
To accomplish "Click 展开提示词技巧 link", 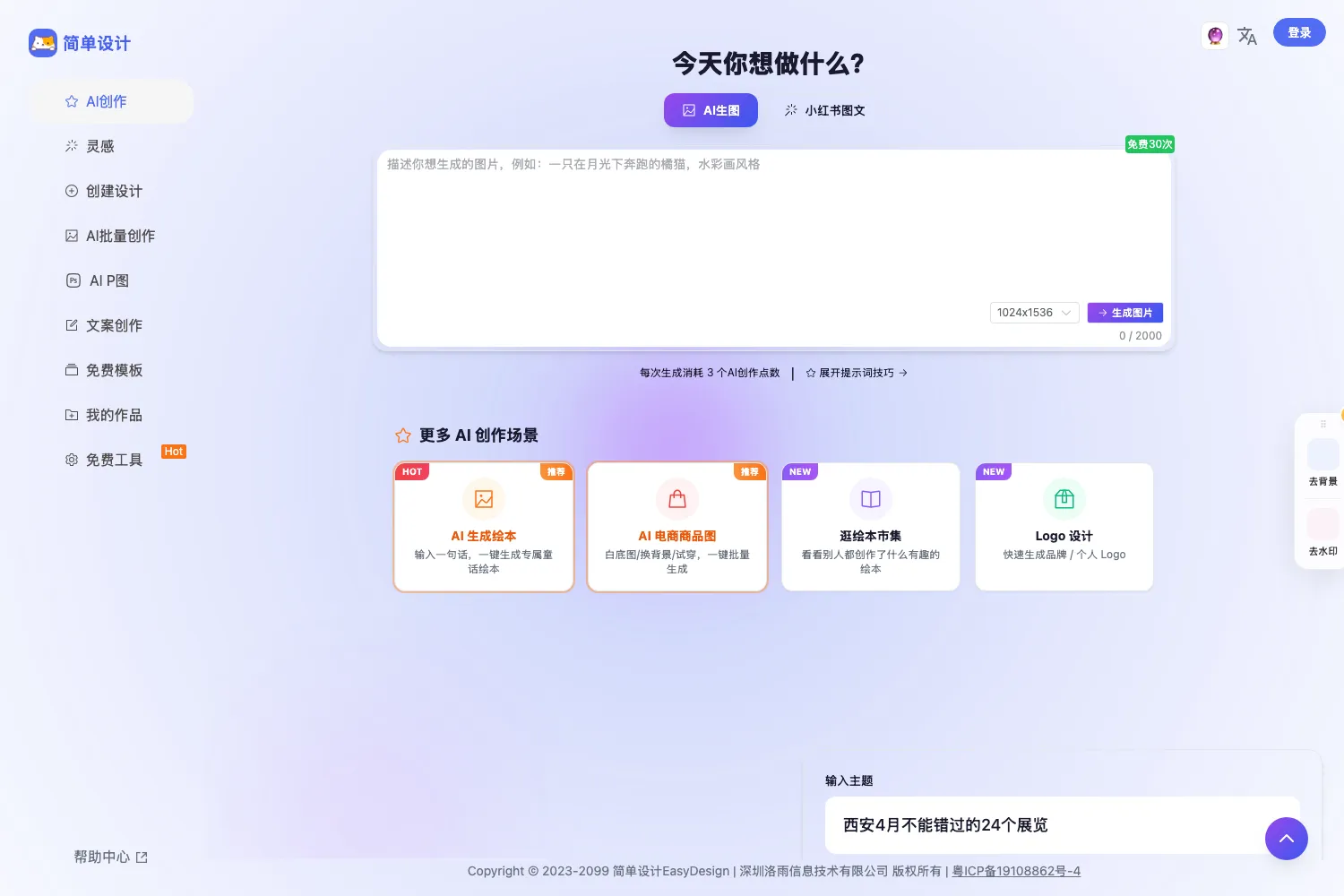I will pos(857,373).
